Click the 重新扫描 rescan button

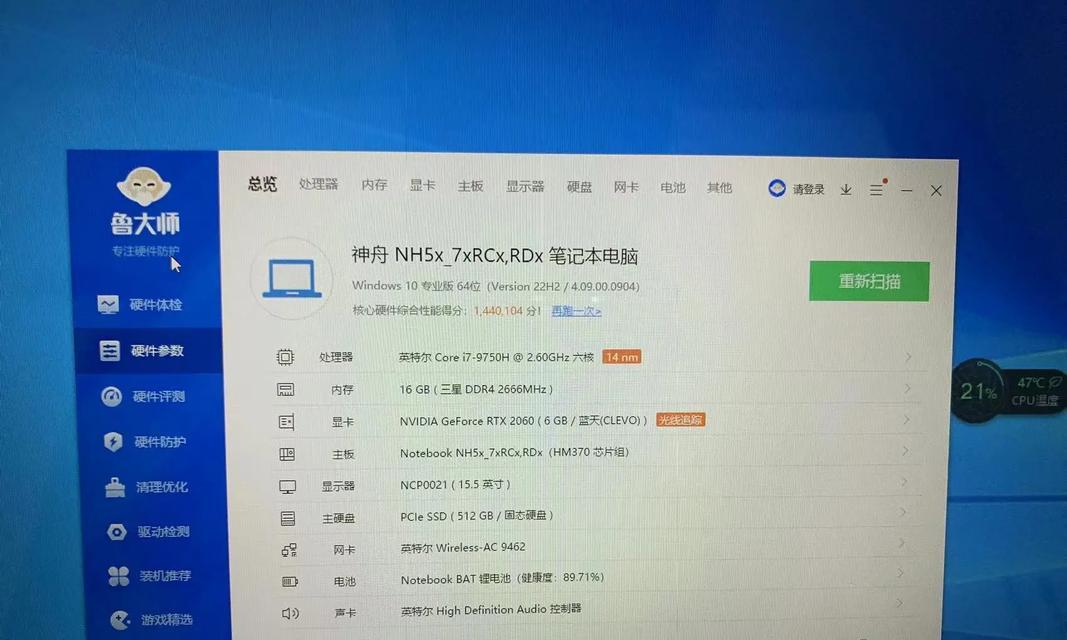pos(869,281)
